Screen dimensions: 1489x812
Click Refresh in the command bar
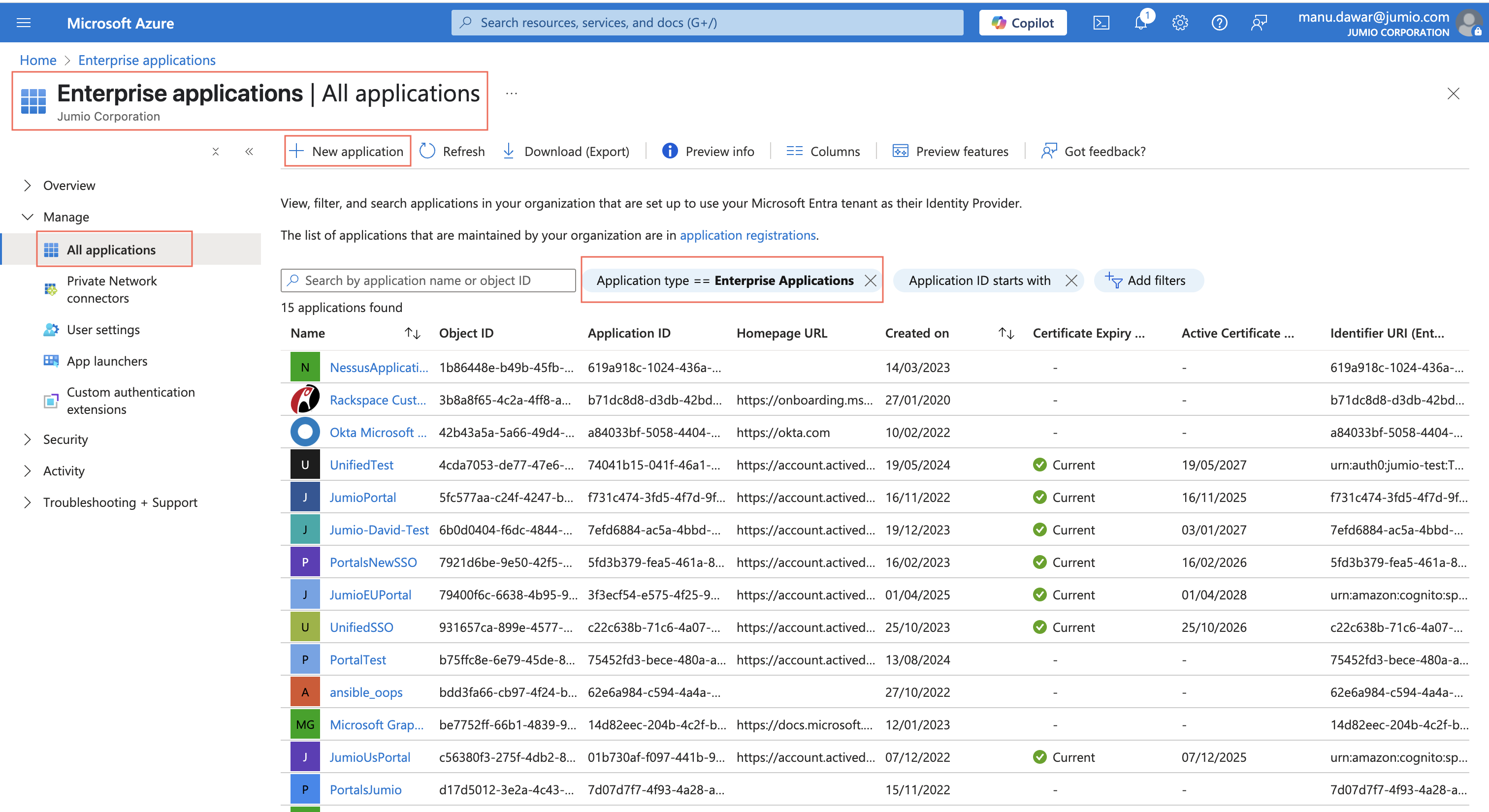pyautogui.click(x=452, y=151)
